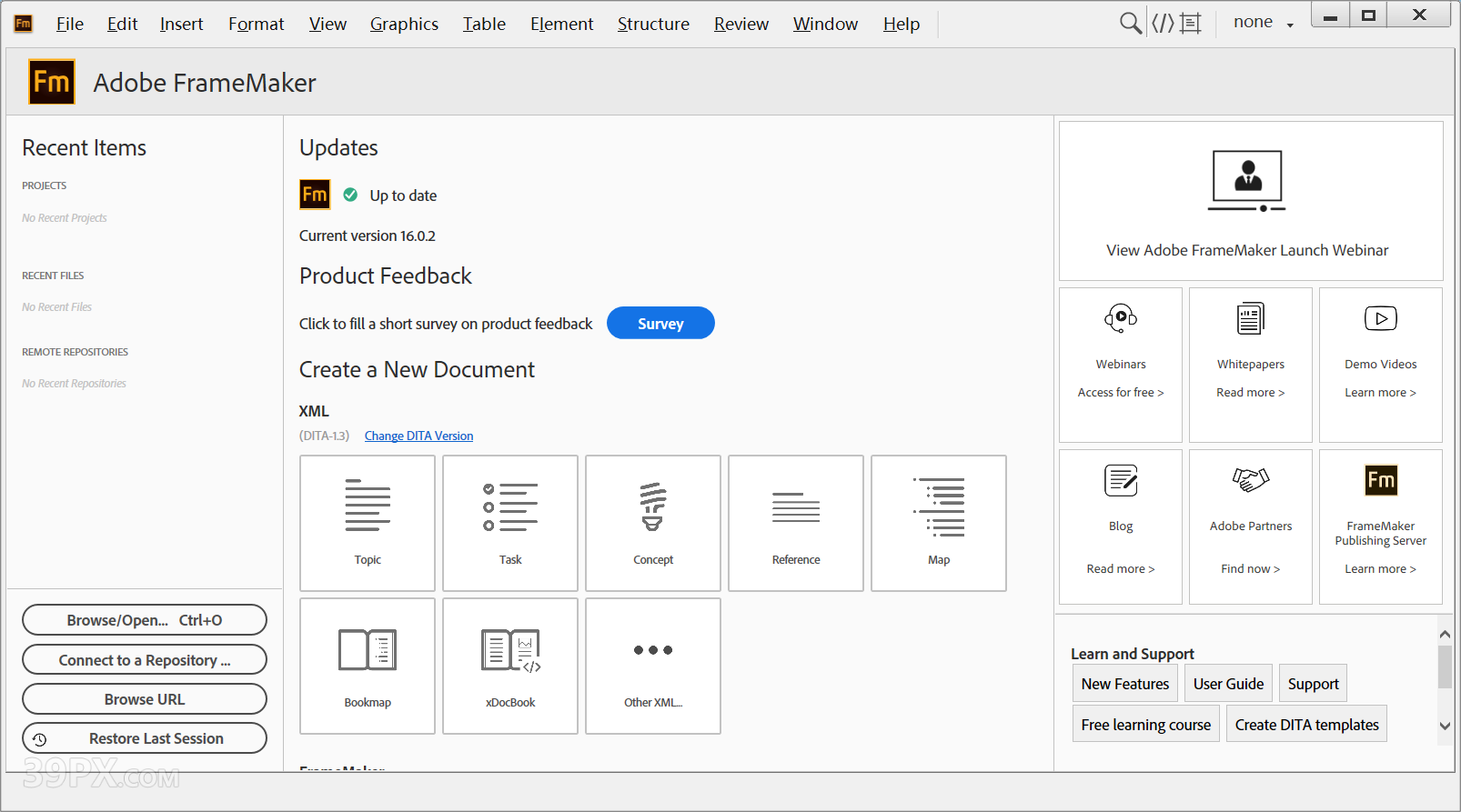Click the Fm icon under Updates
Image resolution: width=1461 pixels, height=812 pixels.
click(x=315, y=195)
